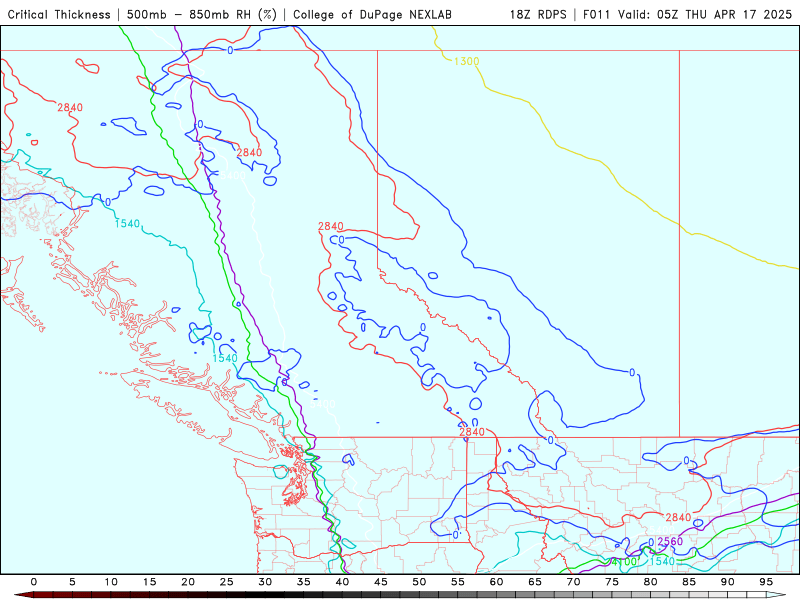The width and height of the screenshot is (800, 600).
Task: Click the "75" label on the color scale
Action: point(612,582)
